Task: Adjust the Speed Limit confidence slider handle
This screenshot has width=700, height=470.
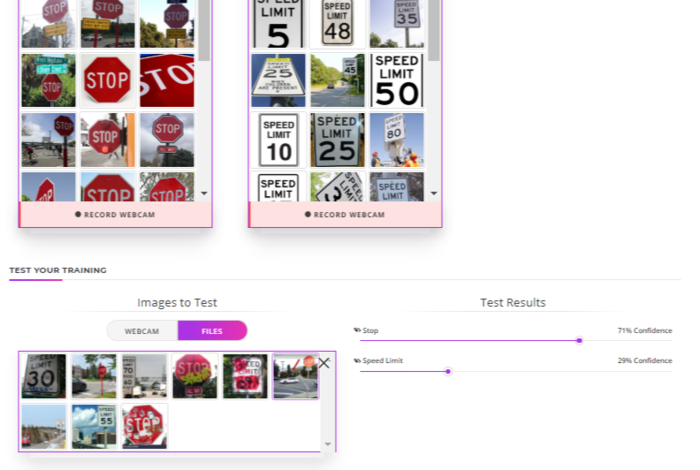Action: (x=448, y=371)
